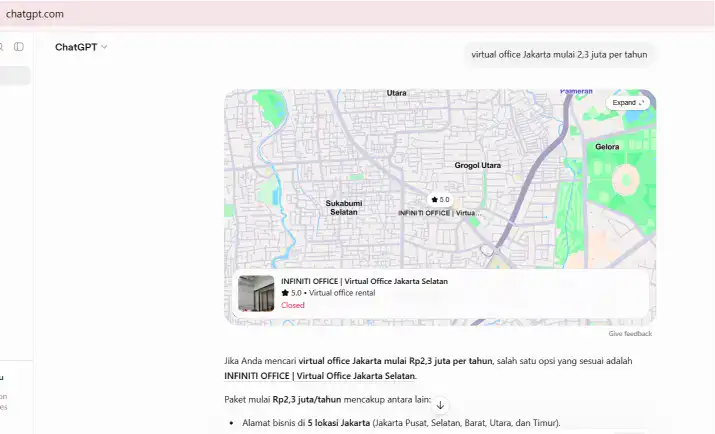715x434 pixels.
Task: Click the Grogol Utara map label
Action: (477, 165)
